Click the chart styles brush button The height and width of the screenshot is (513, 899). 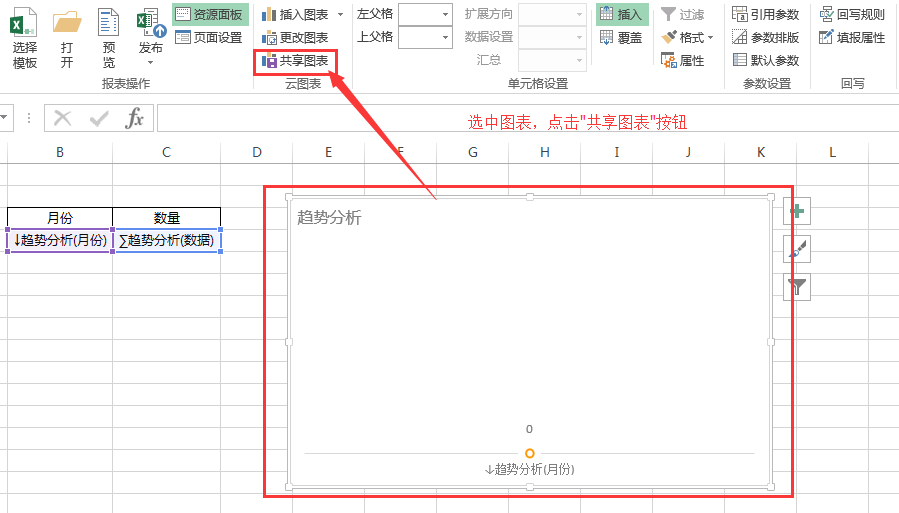797,249
